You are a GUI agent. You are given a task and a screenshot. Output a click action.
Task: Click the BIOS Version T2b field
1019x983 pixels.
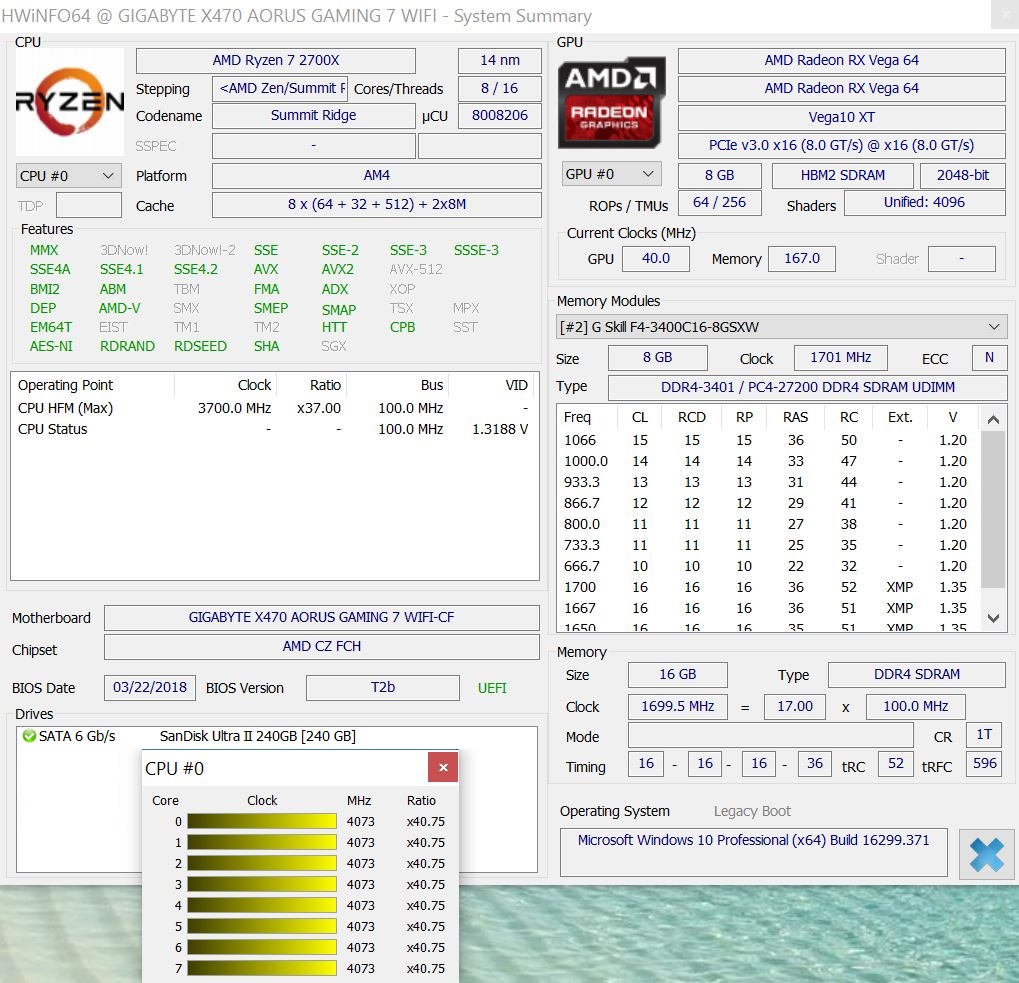(383, 687)
